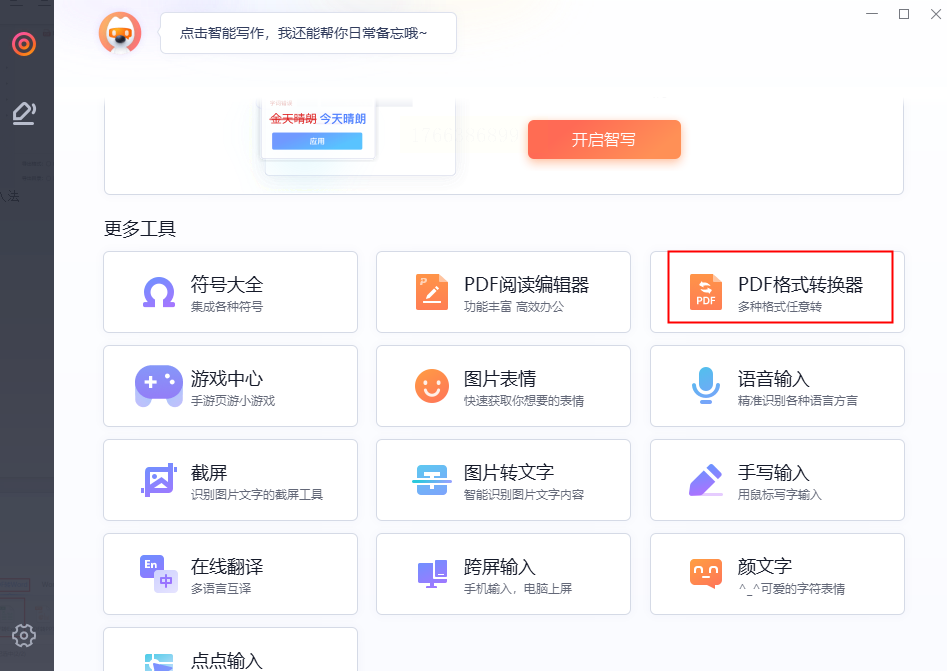The width and height of the screenshot is (947, 671).
Task: Click the 在线翻译 title text
Action: coord(227,567)
